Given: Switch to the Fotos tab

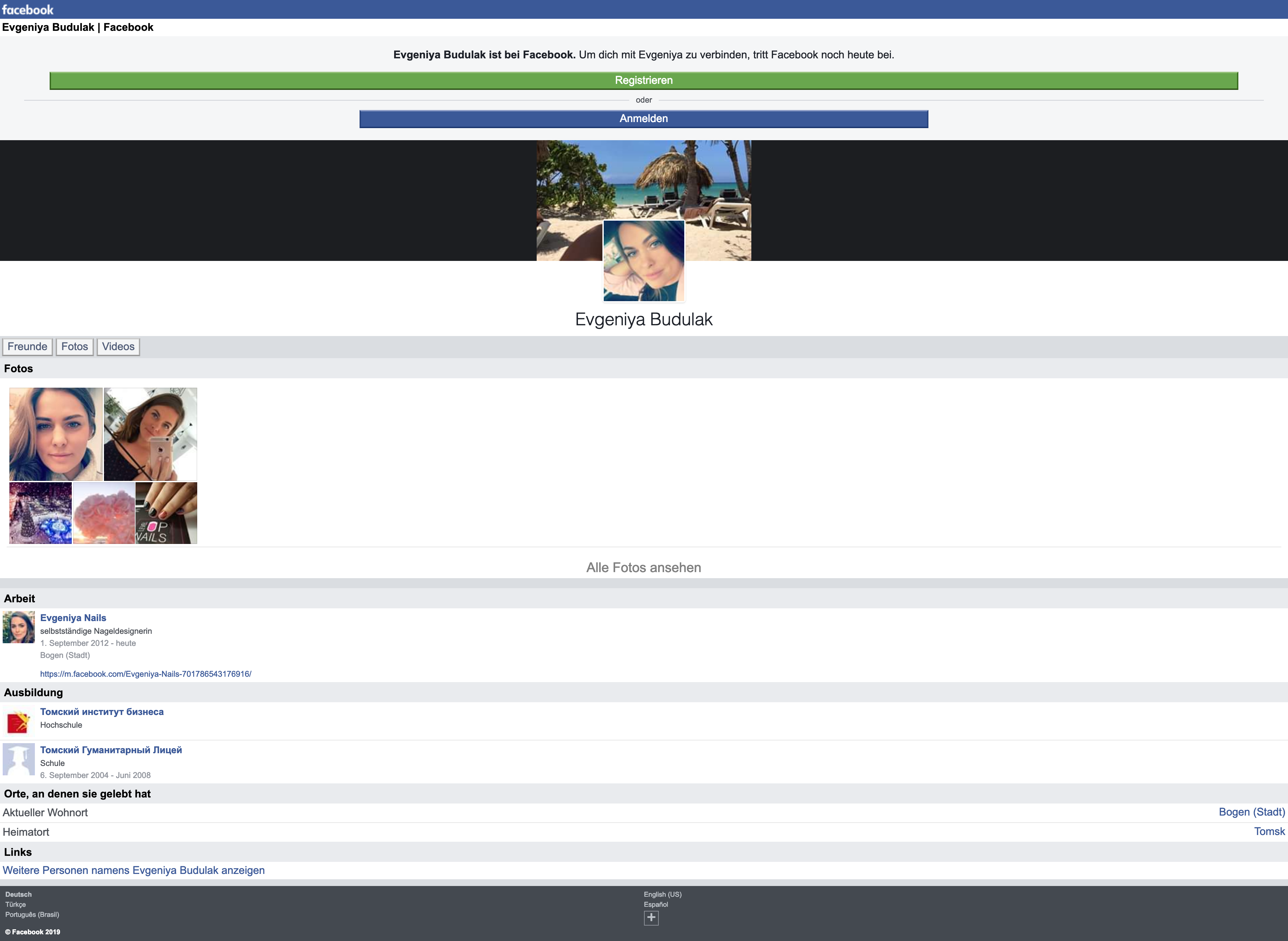Looking at the screenshot, I should pos(74,346).
